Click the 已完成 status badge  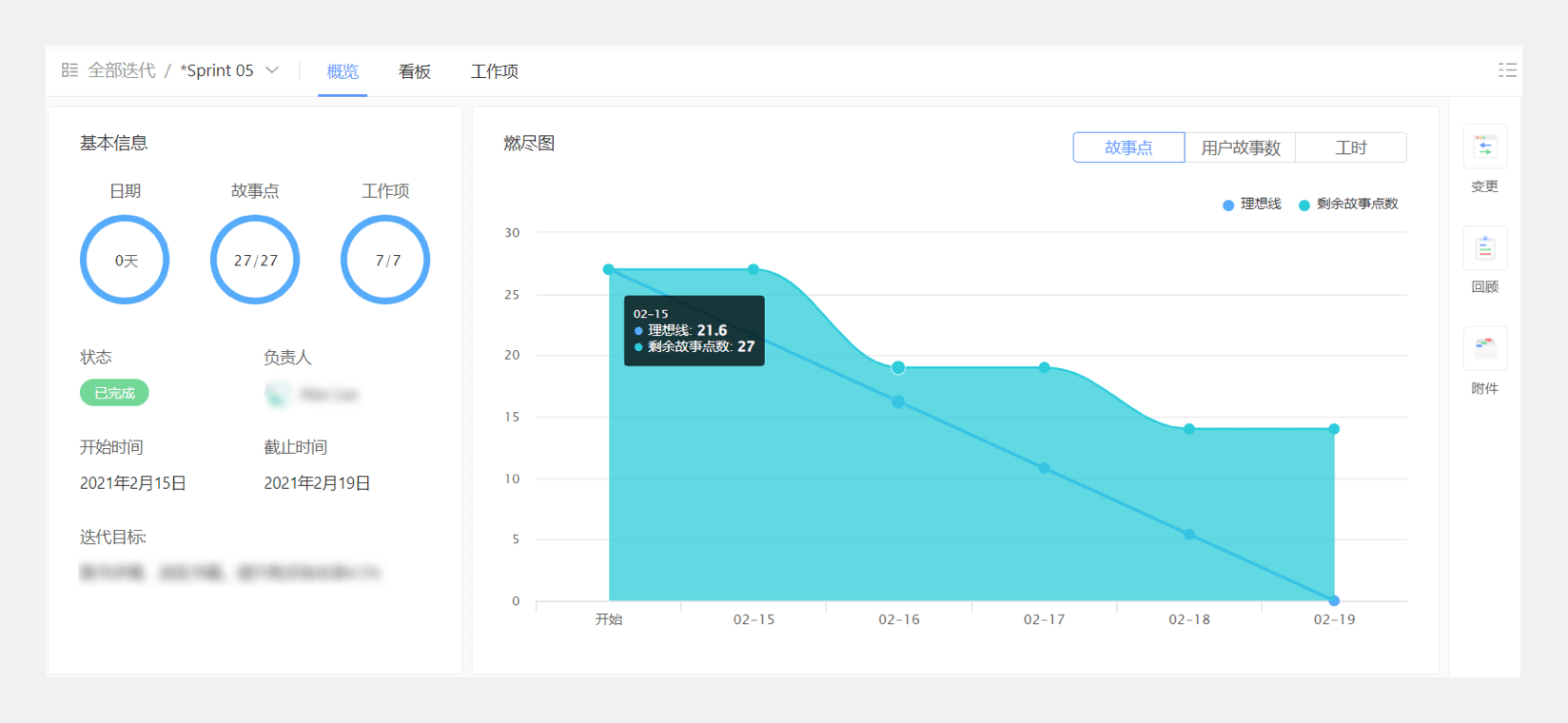tap(114, 393)
